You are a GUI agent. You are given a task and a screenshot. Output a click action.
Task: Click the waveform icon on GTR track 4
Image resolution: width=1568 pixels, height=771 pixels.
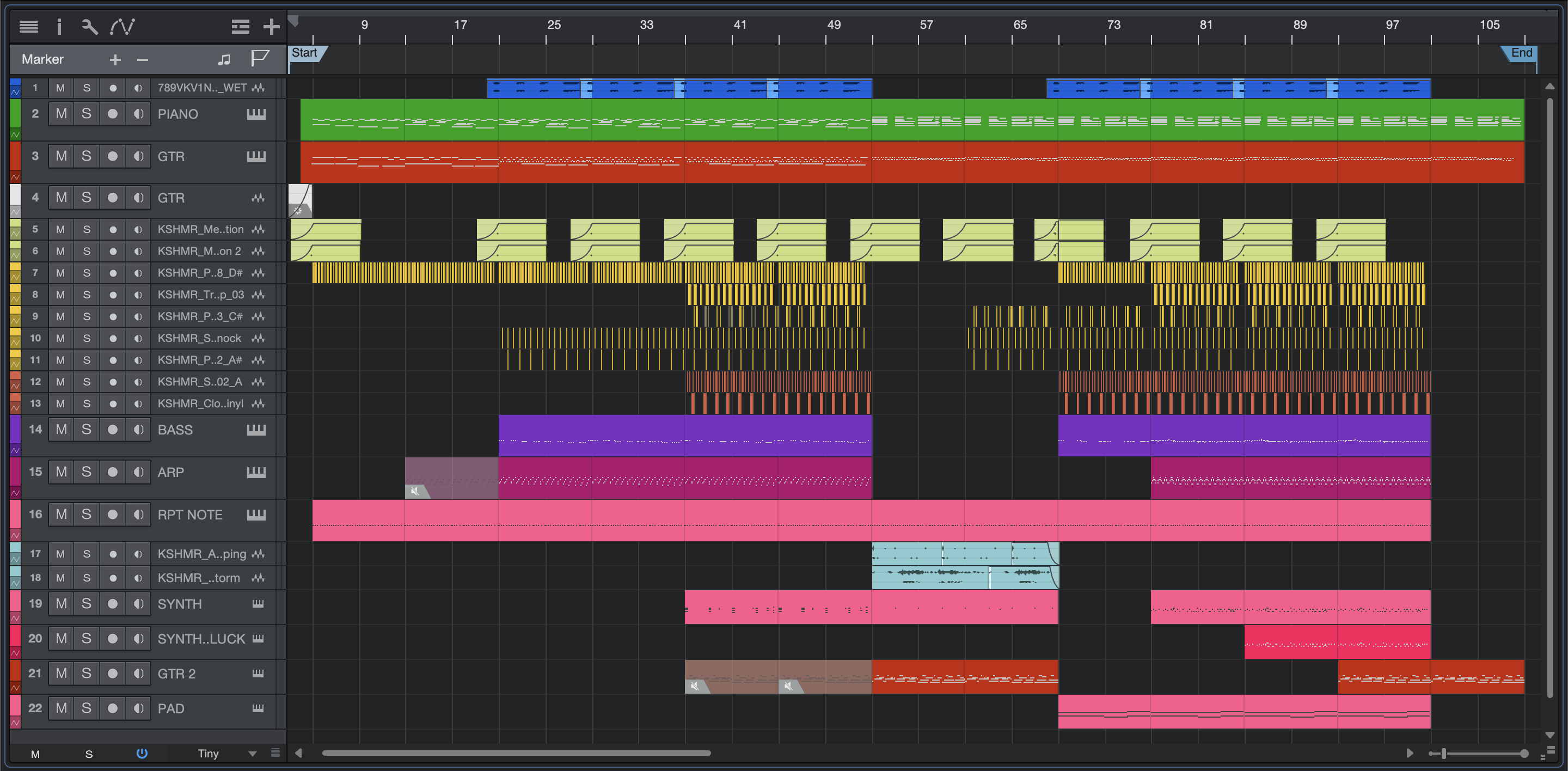coord(258,198)
